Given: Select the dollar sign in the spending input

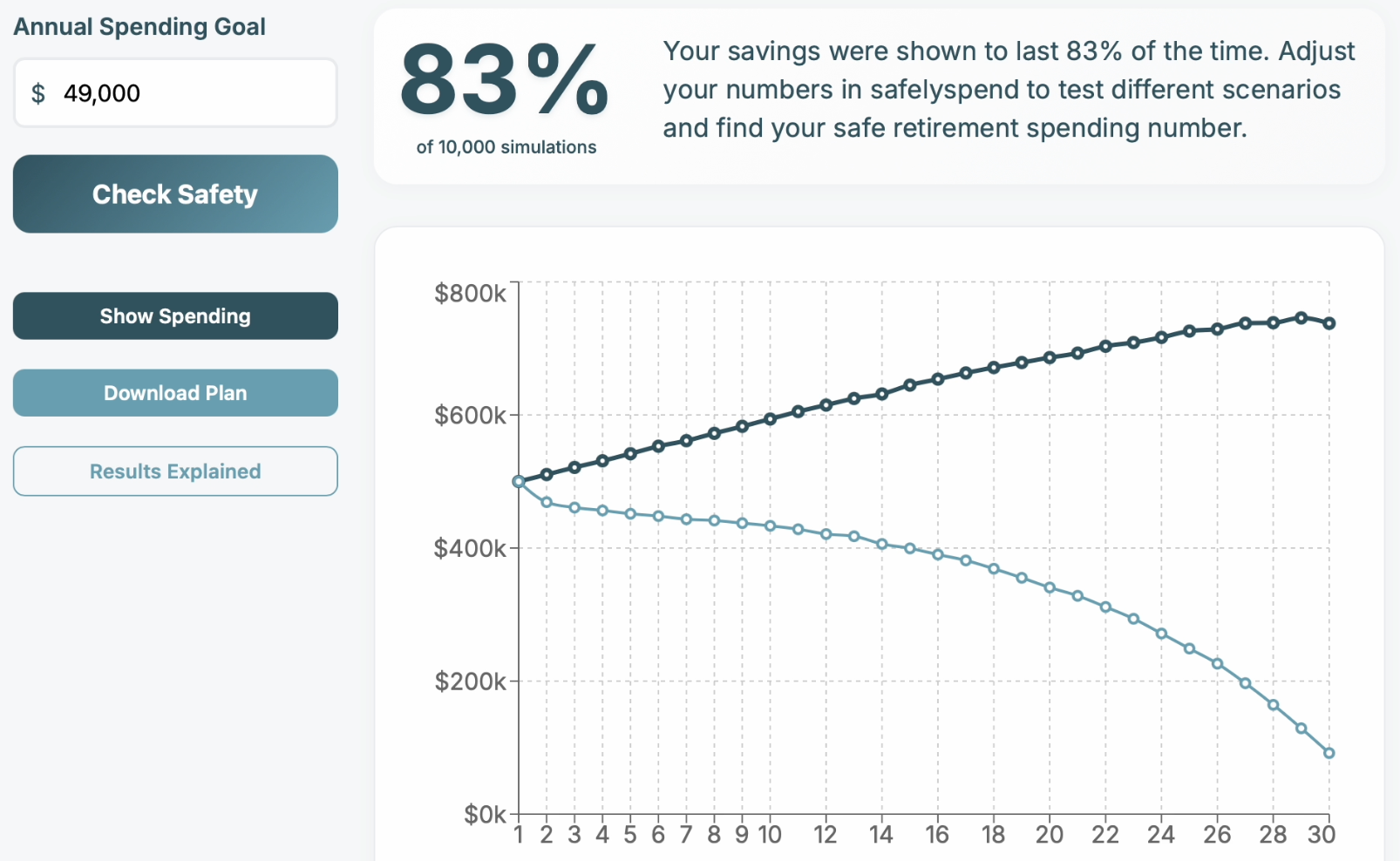Looking at the screenshot, I should pyautogui.click(x=36, y=92).
